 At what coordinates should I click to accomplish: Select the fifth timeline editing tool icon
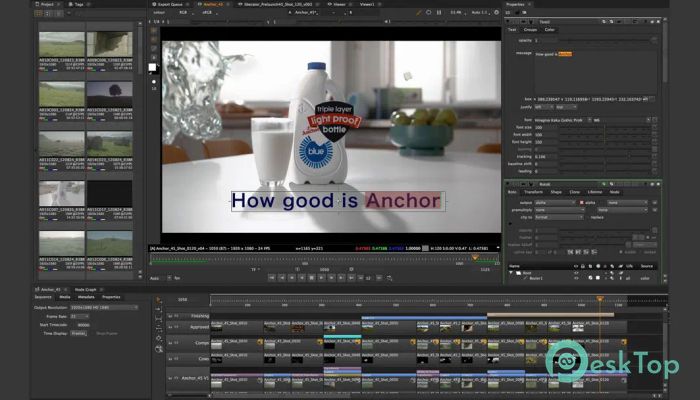click(158, 338)
